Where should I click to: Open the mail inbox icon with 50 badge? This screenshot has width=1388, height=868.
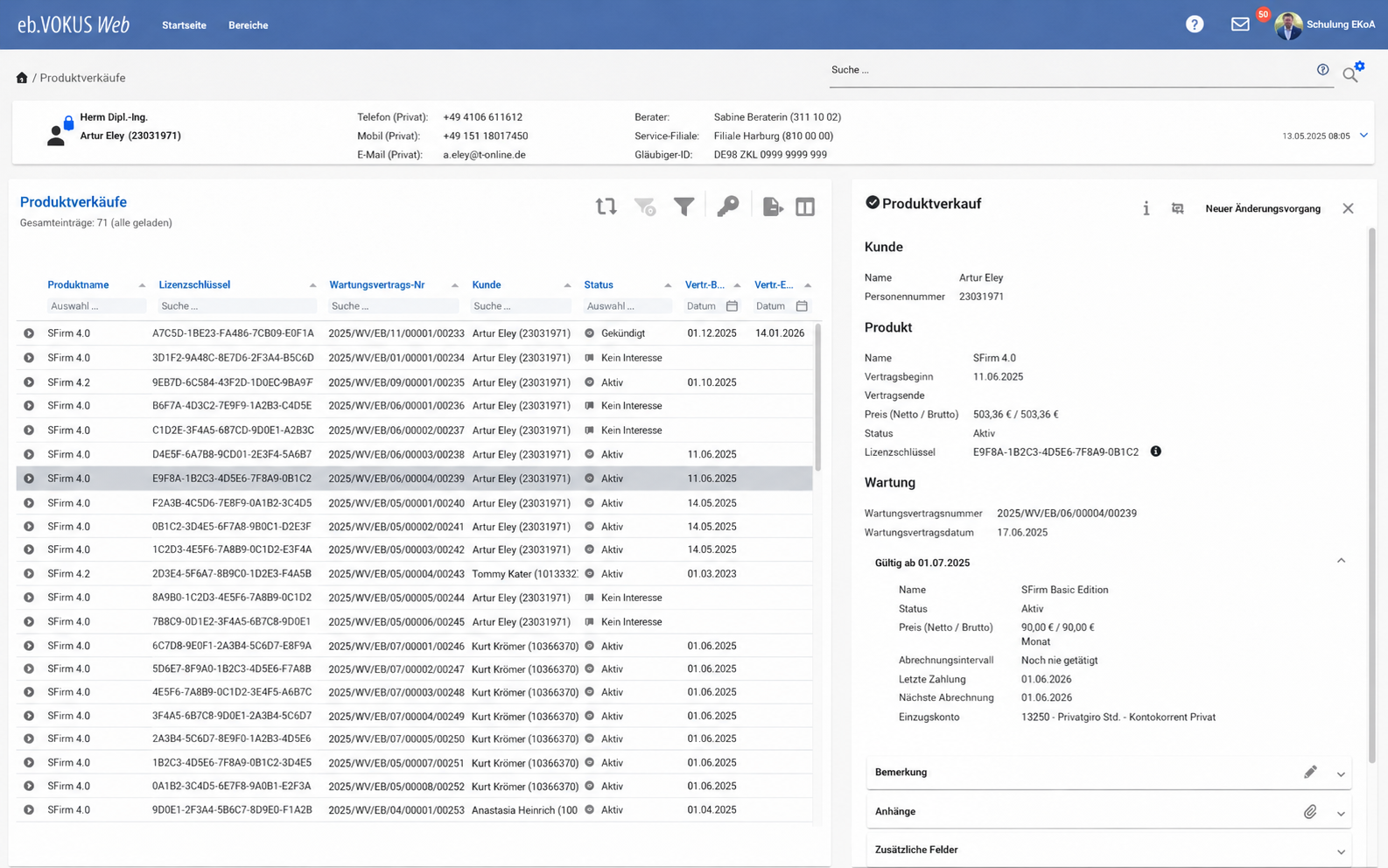pyautogui.click(x=1240, y=24)
